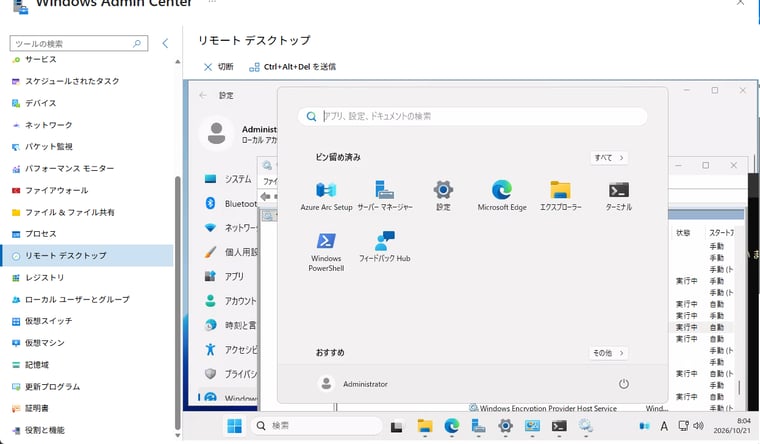Focus the ツールの検索 search field
This screenshot has height=444, width=760.
[x=79, y=44]
